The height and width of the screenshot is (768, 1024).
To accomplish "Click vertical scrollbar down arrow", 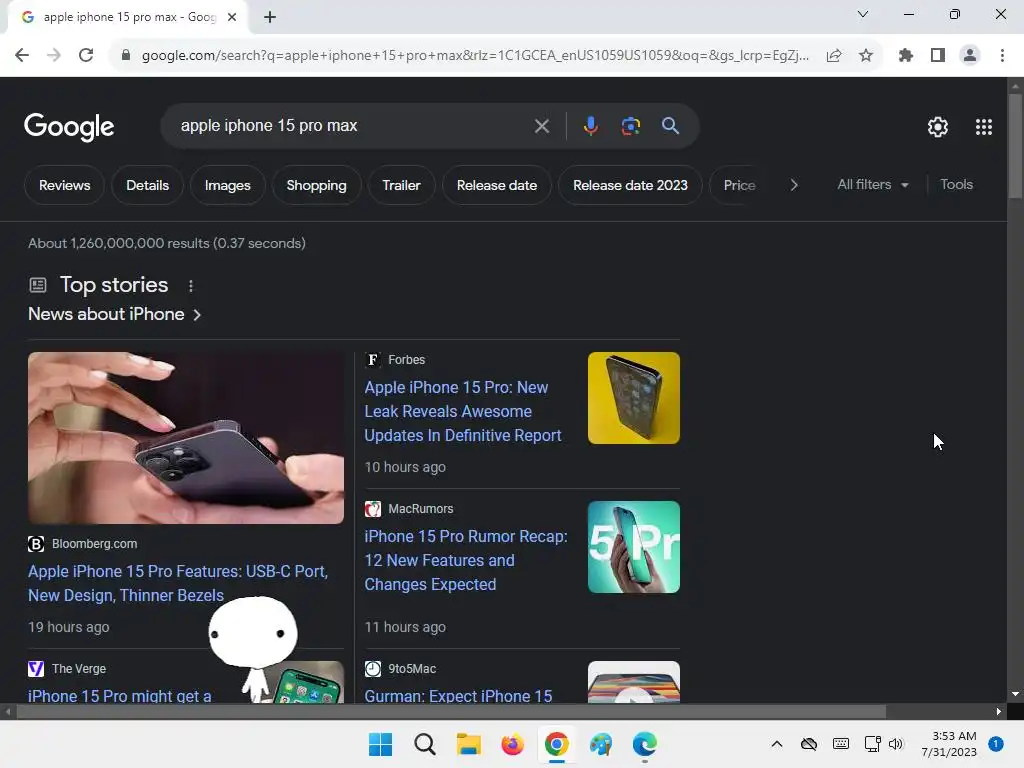I will tap(1015, 694).
